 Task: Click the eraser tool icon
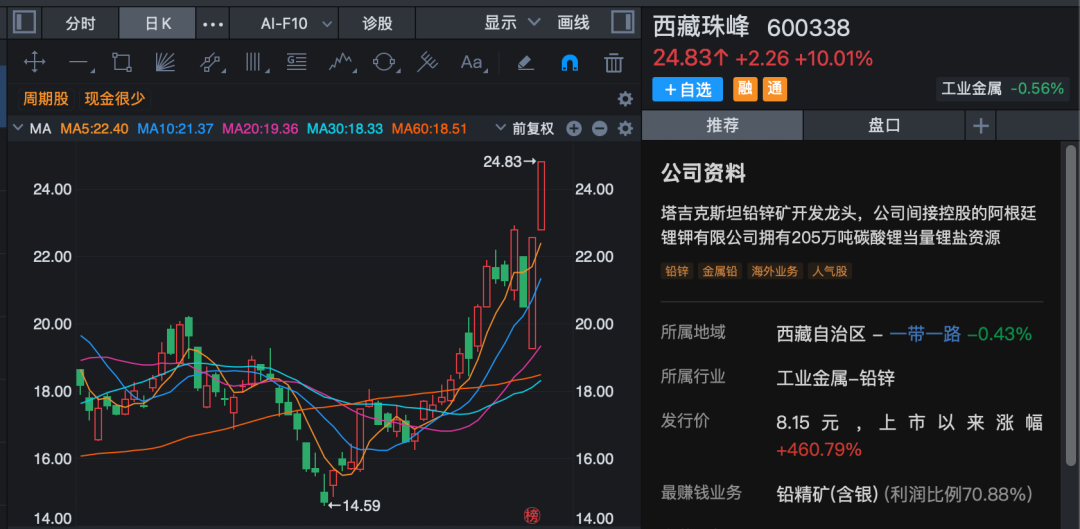click(525, 63)
